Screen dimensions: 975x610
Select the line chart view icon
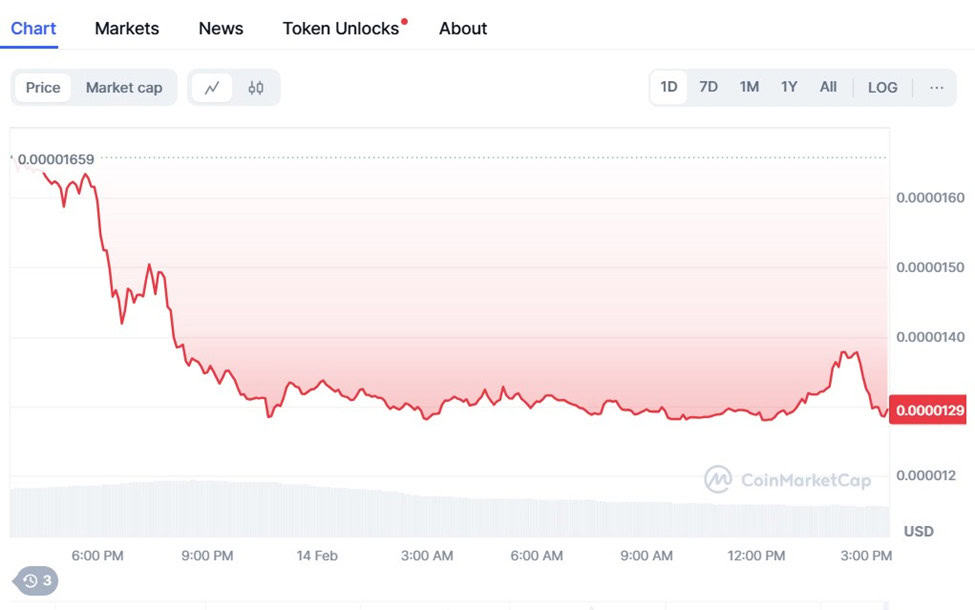211,88
